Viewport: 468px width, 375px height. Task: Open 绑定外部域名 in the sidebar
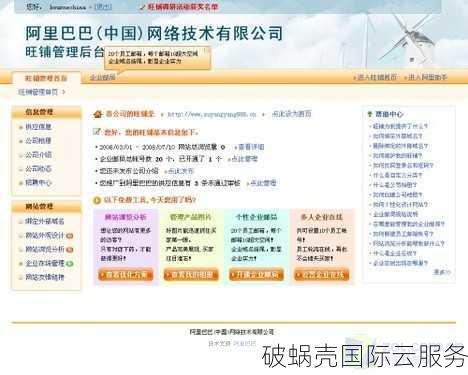click(x=45, y=221)
